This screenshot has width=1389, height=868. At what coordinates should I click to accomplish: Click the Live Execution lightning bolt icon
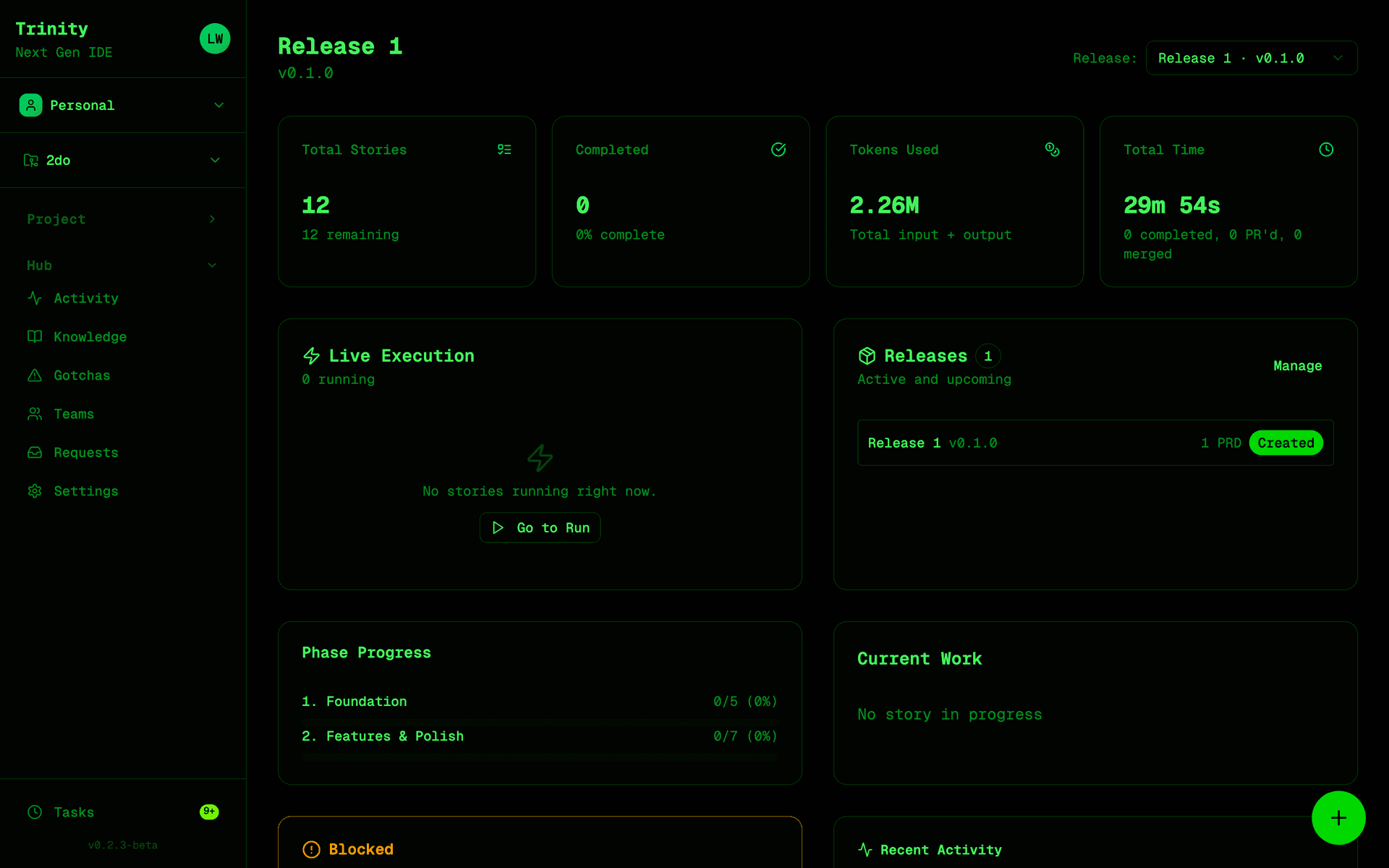click(312, 356)
